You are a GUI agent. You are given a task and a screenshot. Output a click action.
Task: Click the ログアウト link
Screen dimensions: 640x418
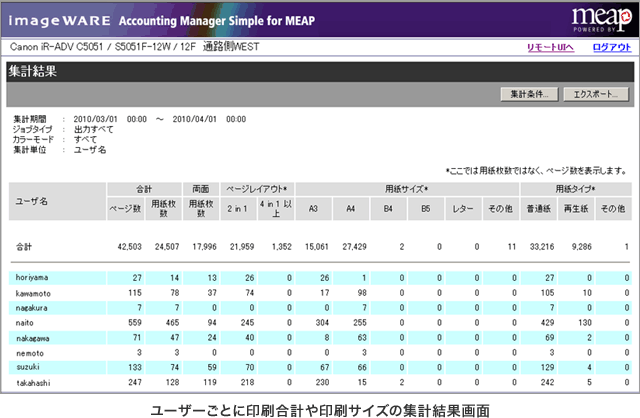click(610, 48)
